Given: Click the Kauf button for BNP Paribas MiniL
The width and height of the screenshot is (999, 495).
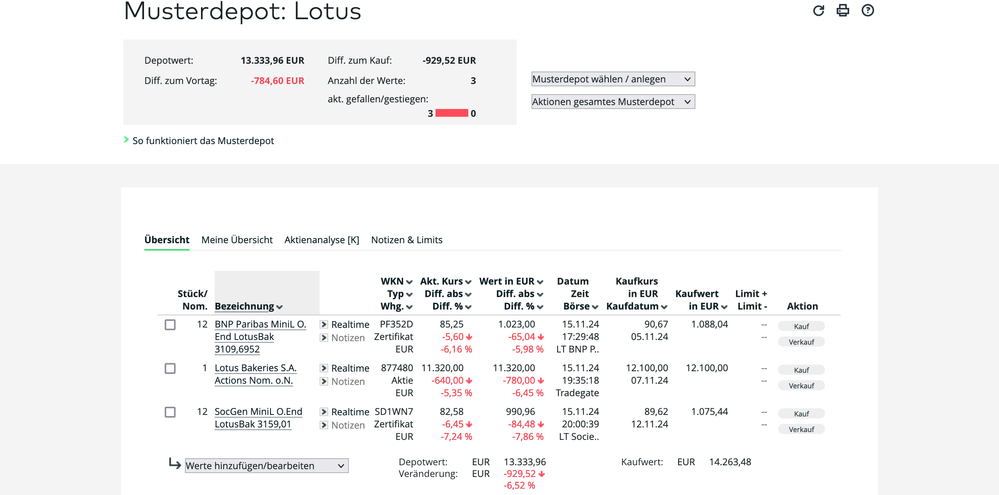Looking at the screenshot, I should [x=801, y=326].
